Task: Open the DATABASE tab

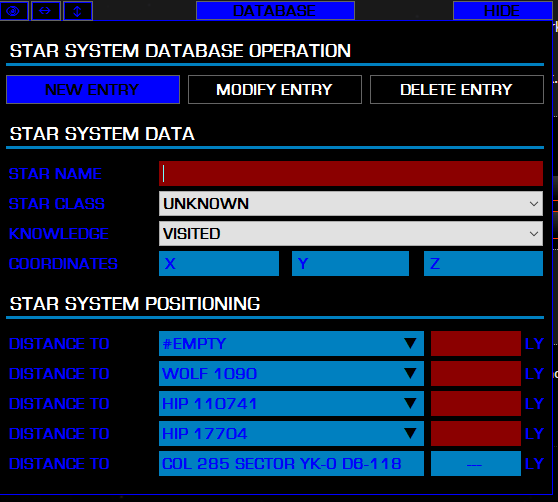Action: (x=275, y=11)
